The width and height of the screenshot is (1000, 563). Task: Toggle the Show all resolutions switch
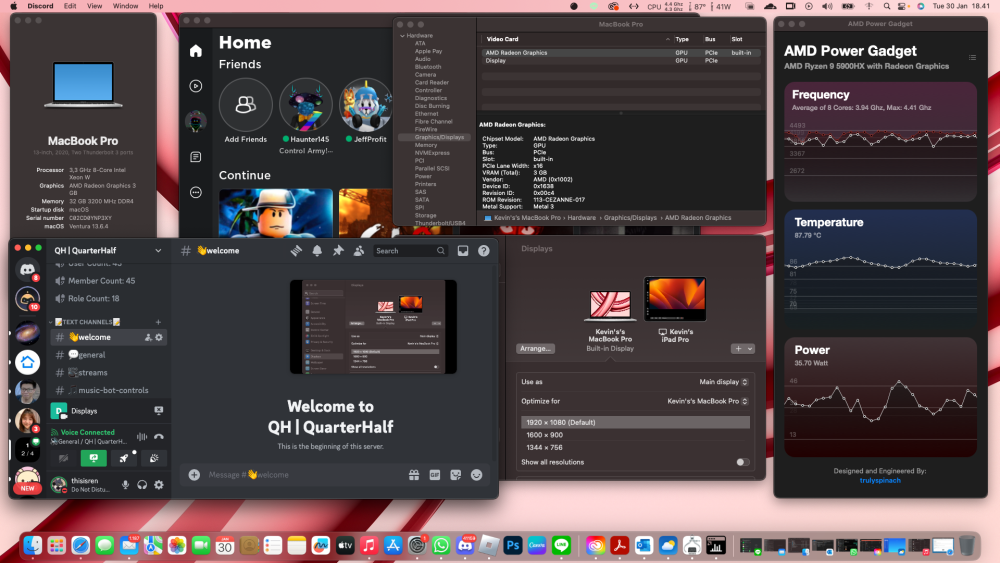(x=742, y=462)
